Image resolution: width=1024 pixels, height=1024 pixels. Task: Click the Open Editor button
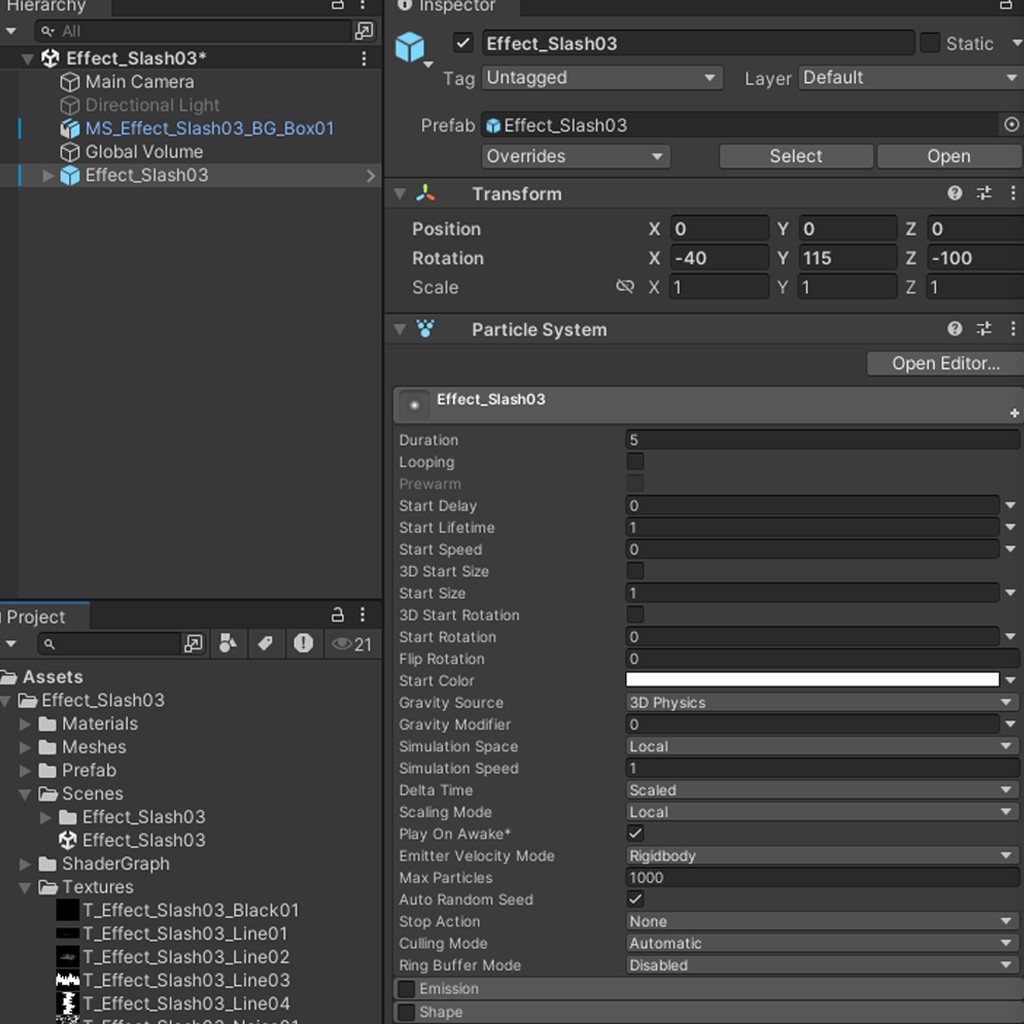(x=944, y=363)
